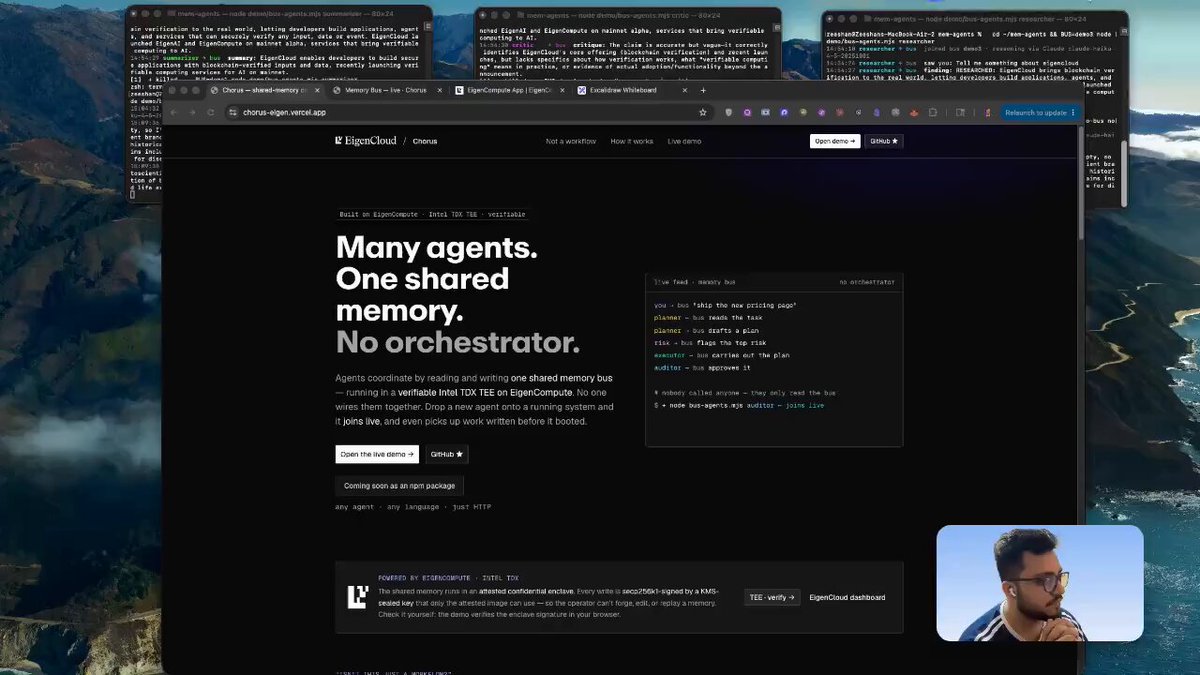Click feed line 'planner → bus reads the task'
Screen dimensions: 1200x675
(x=708, y=317)
